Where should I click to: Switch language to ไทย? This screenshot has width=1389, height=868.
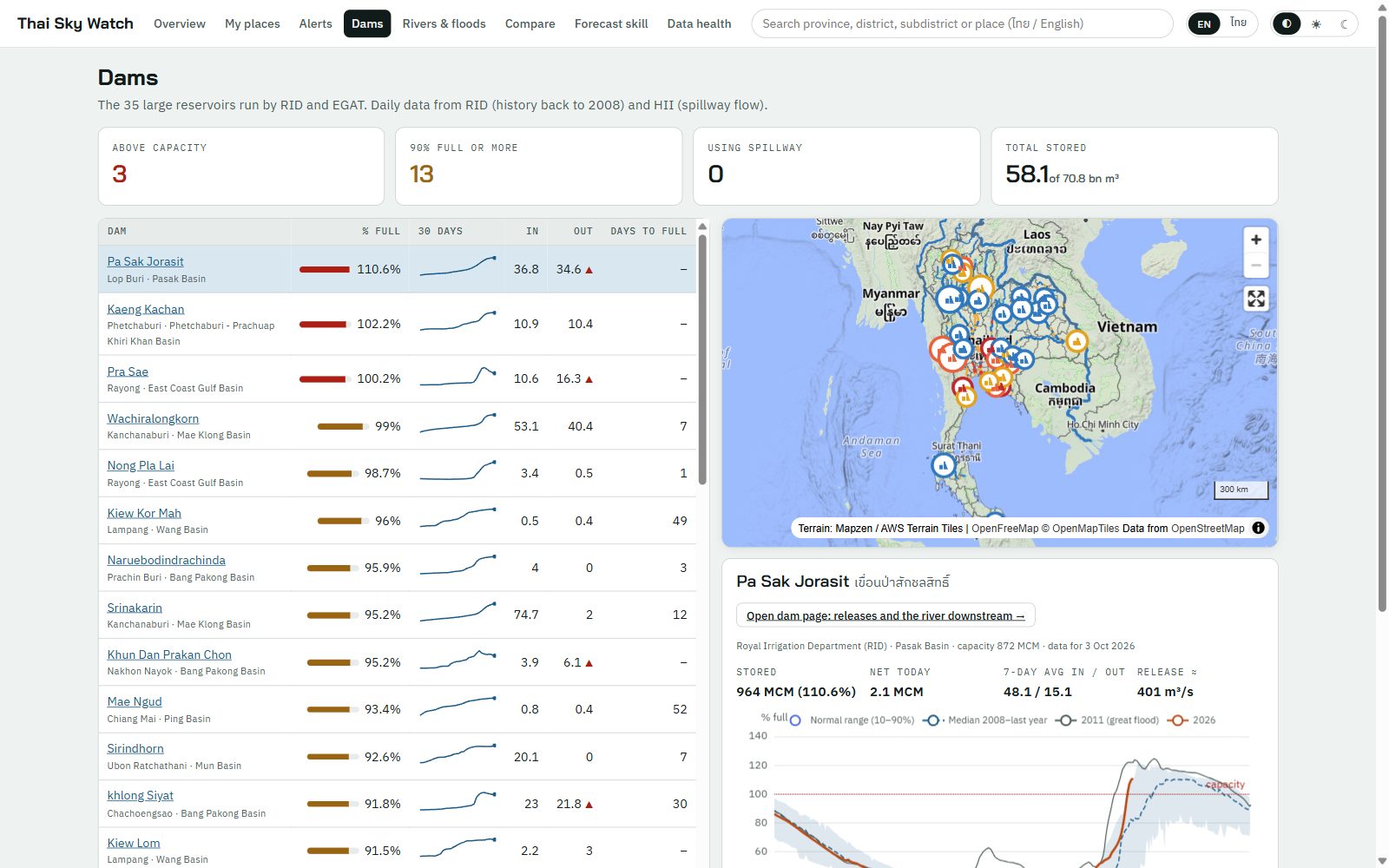[1238, 23]
